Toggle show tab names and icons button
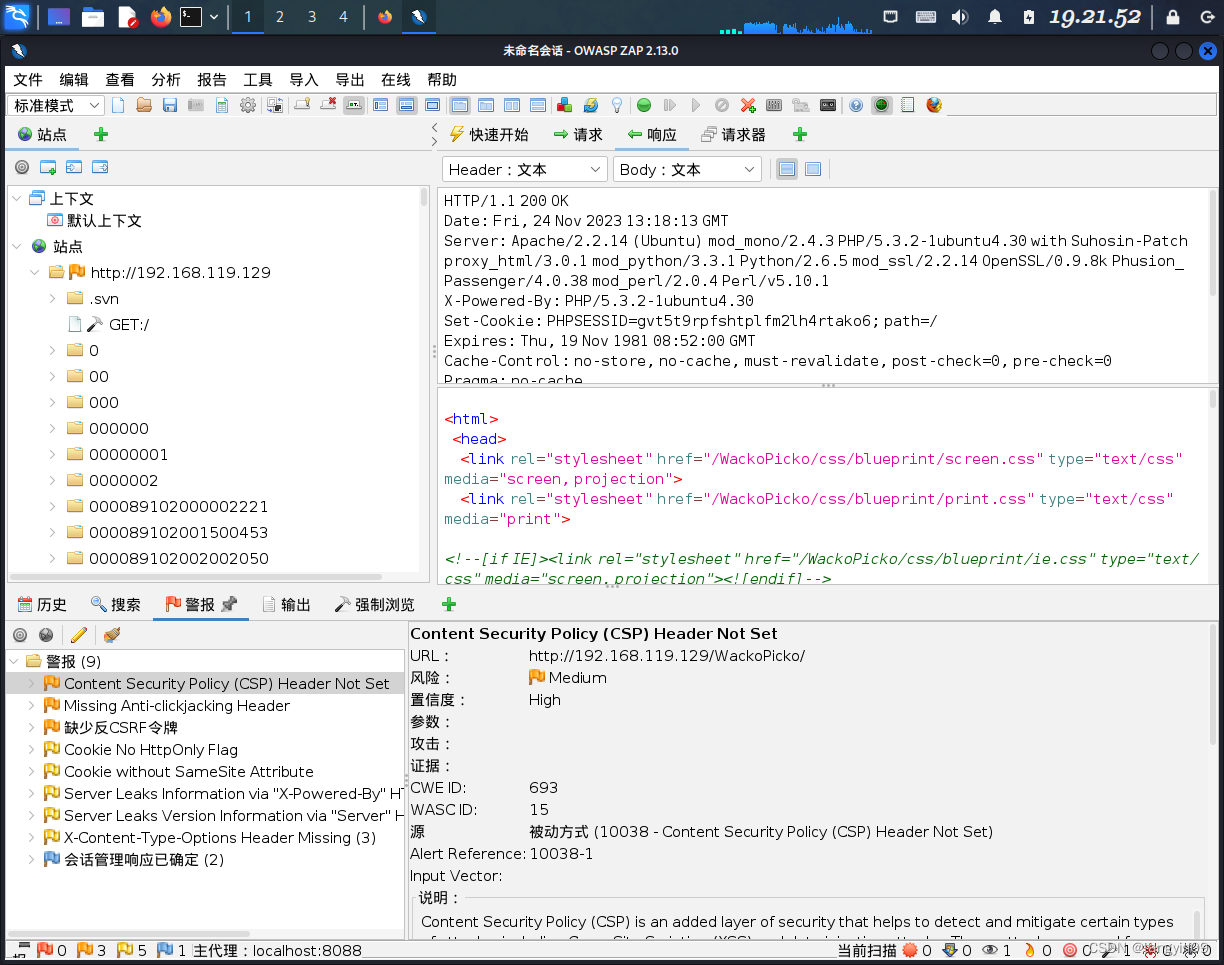This screenshot has height=965, width=1224. (x=352, y=105)
